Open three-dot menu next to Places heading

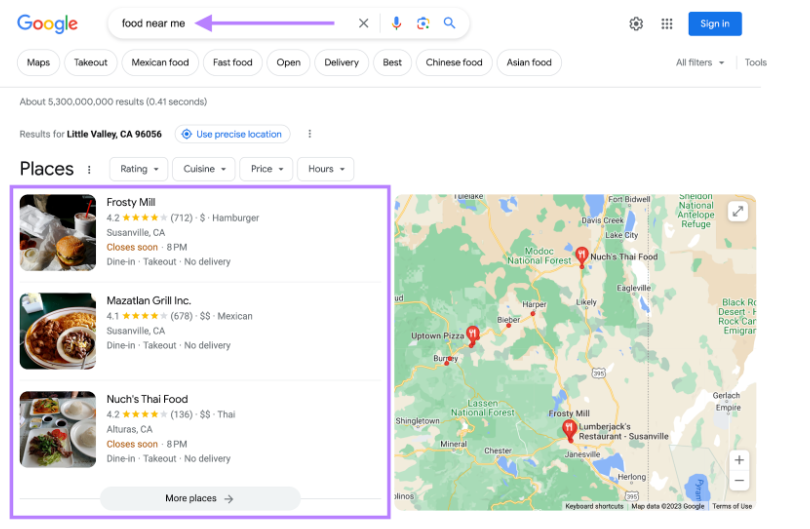coord(89,169)
